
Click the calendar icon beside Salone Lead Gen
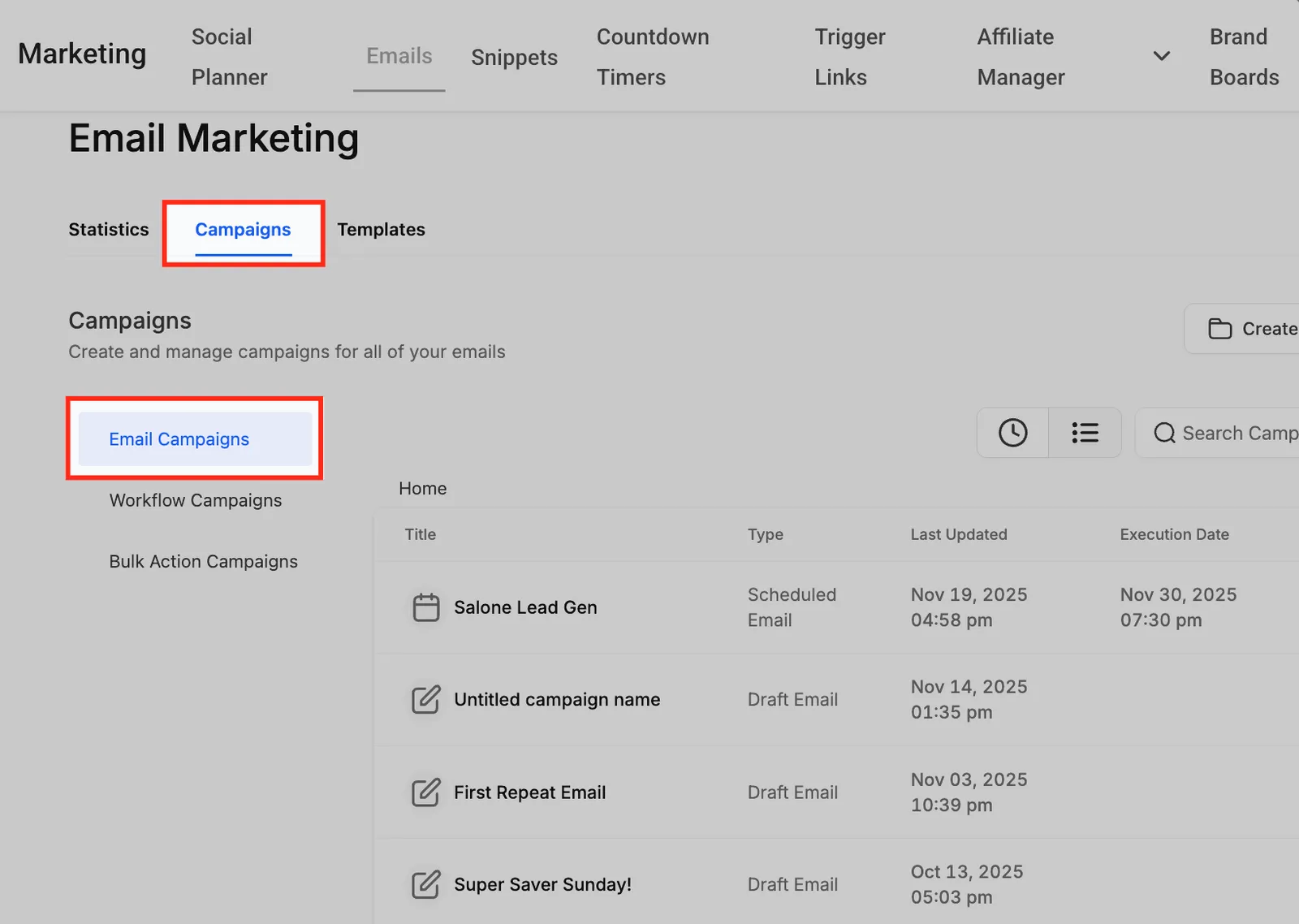click(426, 607)
